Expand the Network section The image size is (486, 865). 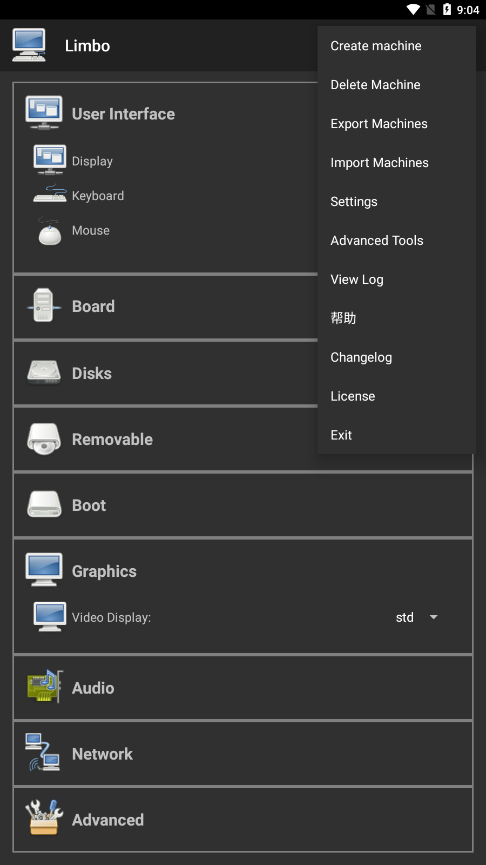[x=243, y=754]
